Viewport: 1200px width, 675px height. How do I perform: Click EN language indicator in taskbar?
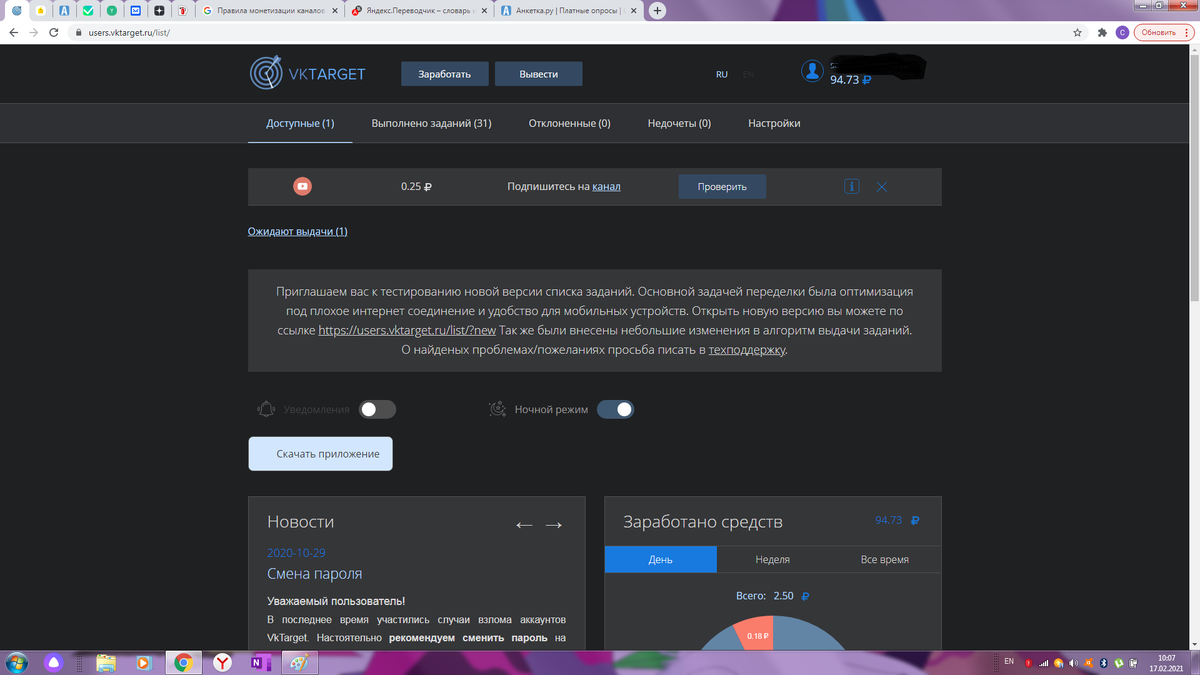click(1009, 661)
